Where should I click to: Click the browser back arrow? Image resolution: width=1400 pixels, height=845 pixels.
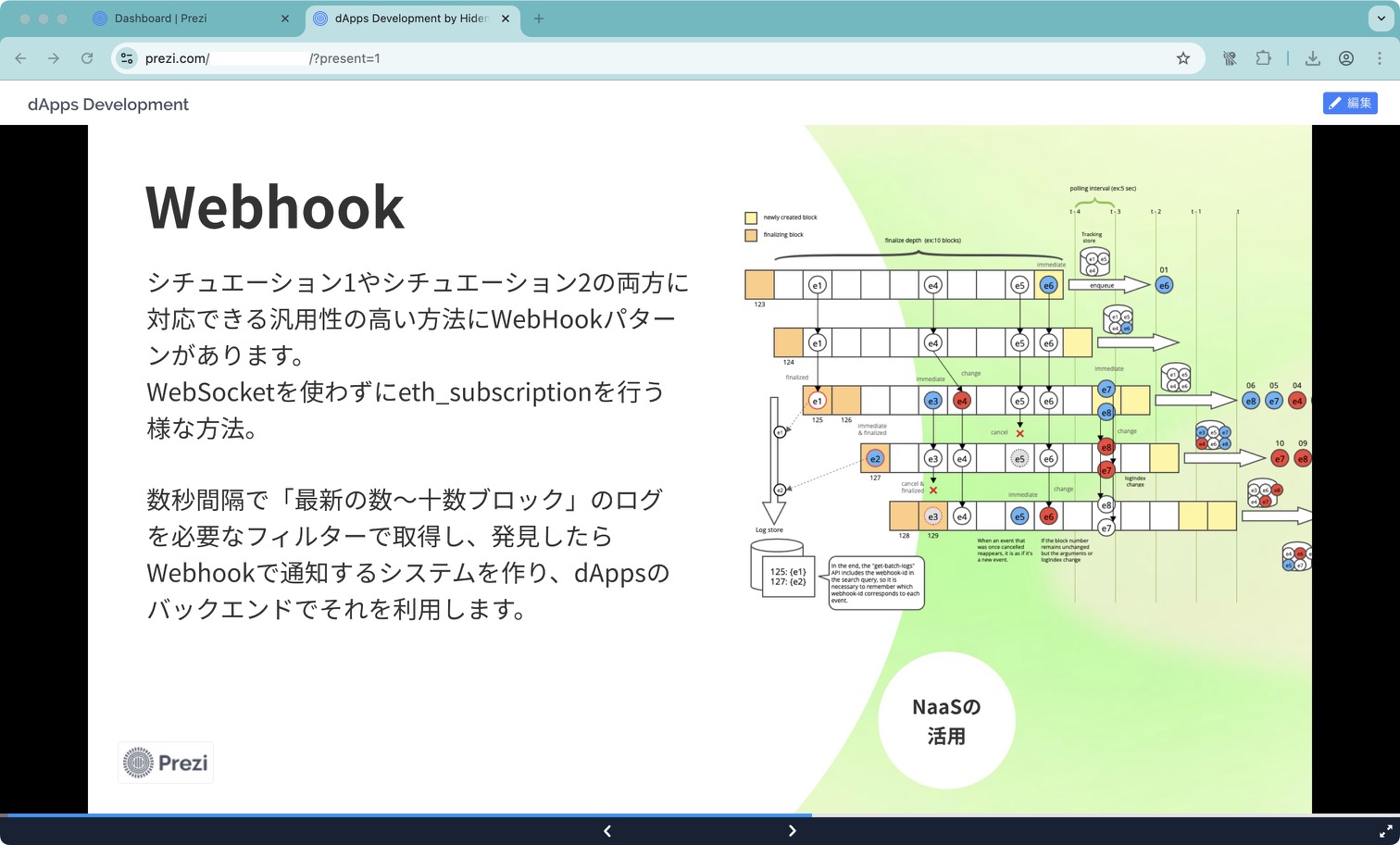(x=20, y=57)
